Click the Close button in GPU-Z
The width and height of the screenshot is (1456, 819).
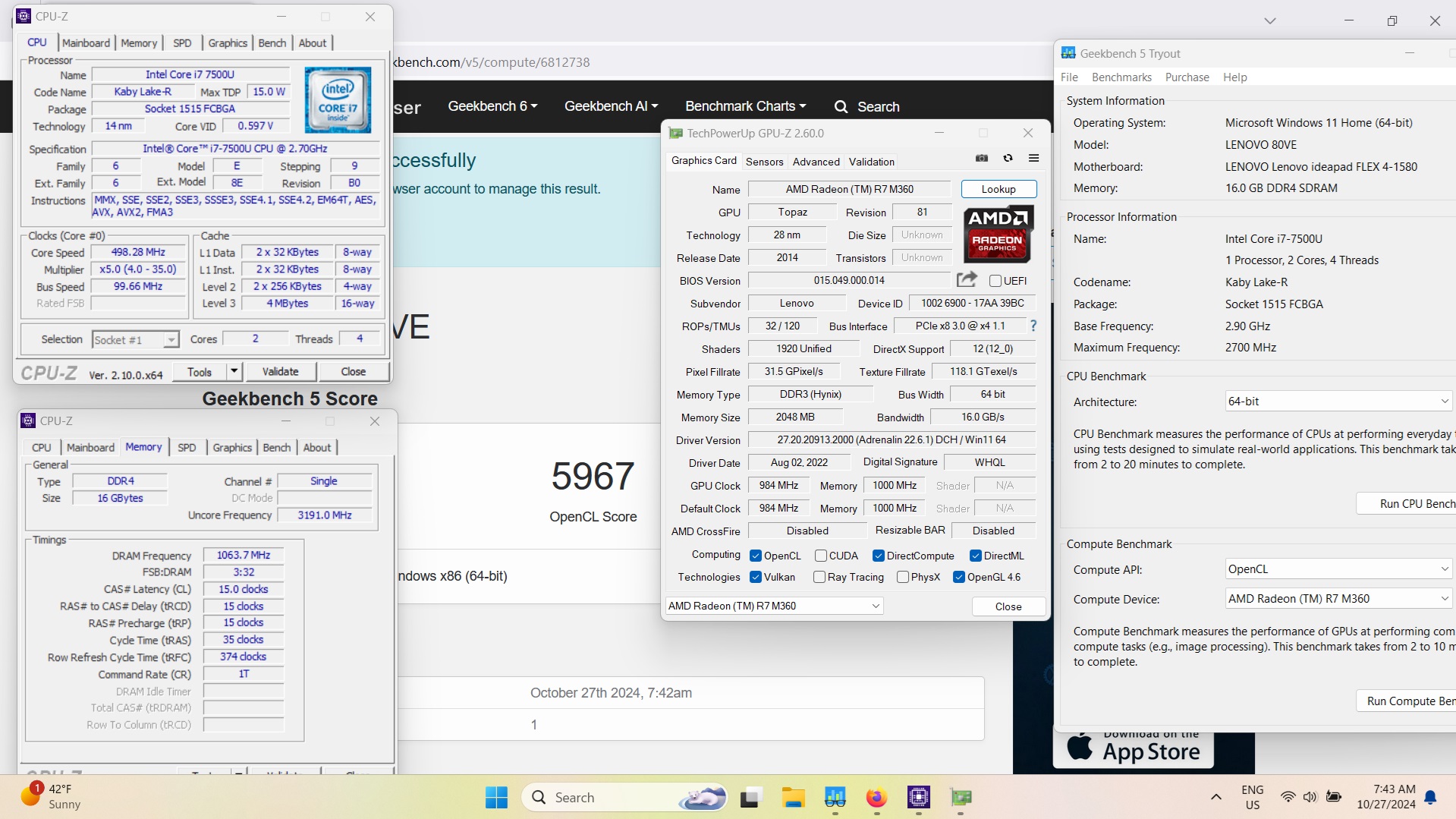click(x=1008, y=606)
